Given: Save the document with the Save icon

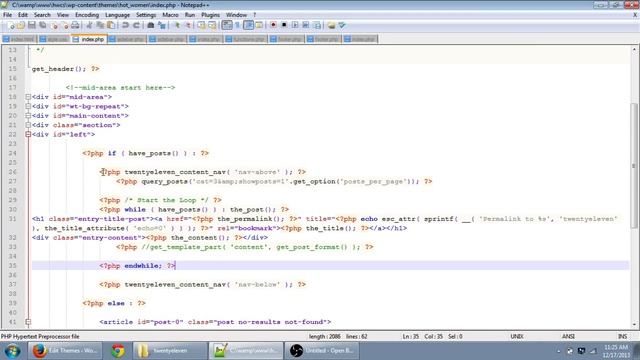Looking at the screenshot, I should pos(31,25).
